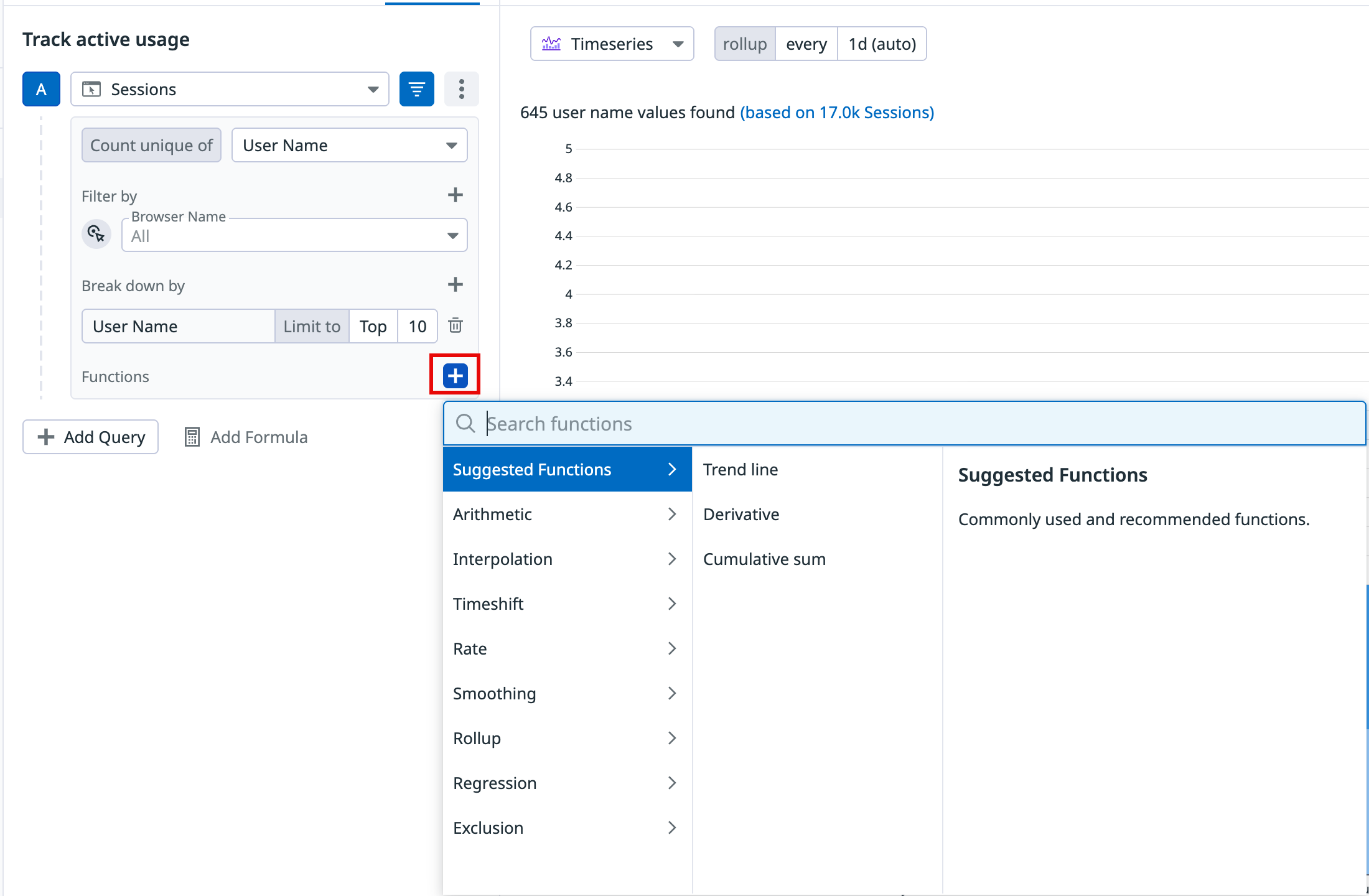Expand the Browser Name All dropdown
Image resolution: width=1369 pixels, height=896 pixels.
294,236
